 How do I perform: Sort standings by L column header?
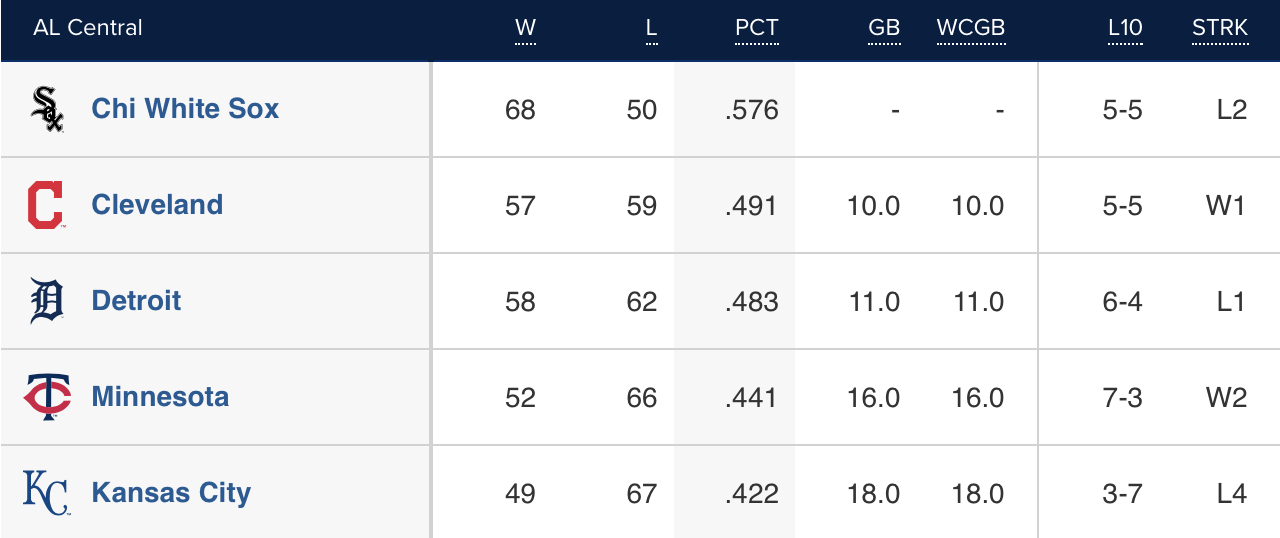[x=651, y=28]
